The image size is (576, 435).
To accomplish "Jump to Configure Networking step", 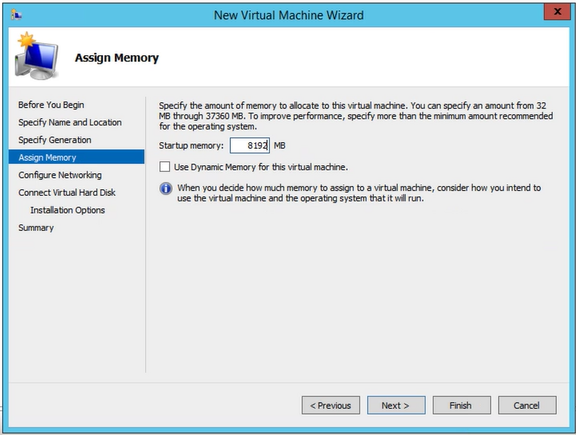I will tap(60, 175).
